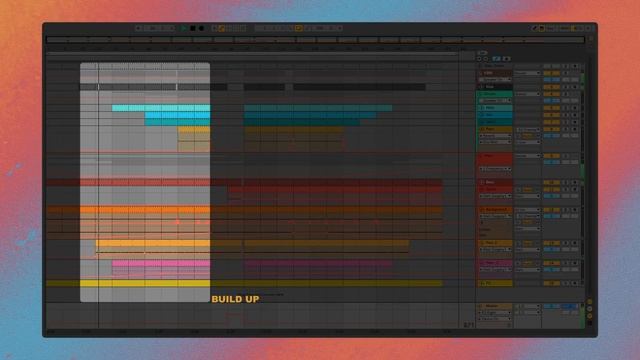Arm the cyan track for recording
The width and height of the screenshot is (640, 360).
(x=575, y=108)
